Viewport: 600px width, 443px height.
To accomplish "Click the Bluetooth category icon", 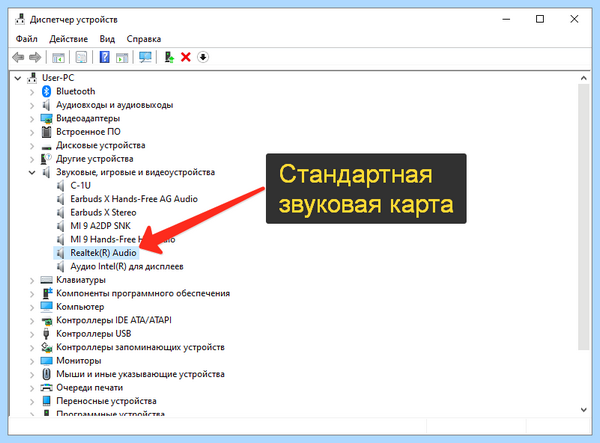I will point(46,91).
